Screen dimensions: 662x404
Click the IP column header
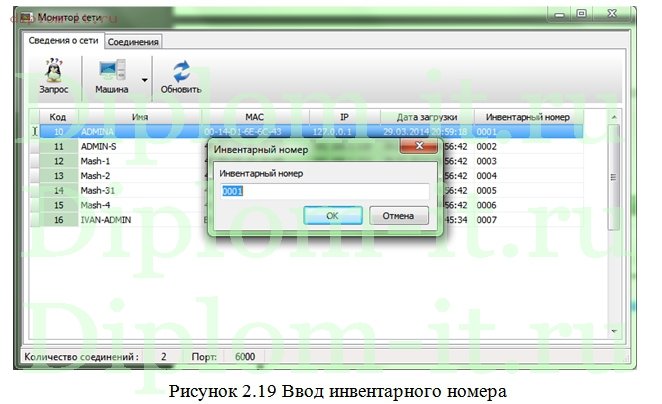345,117
